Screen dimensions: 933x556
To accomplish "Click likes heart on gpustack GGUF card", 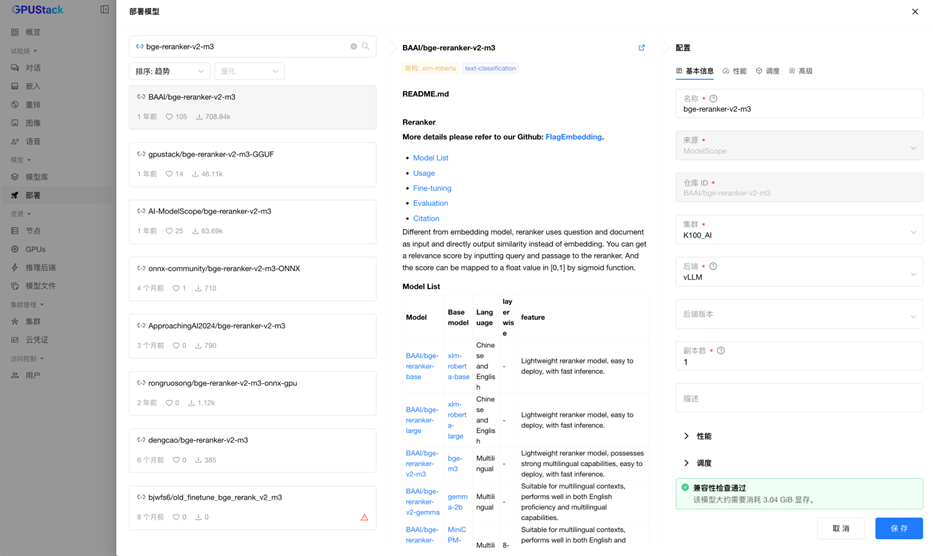I will pyautogui.click(x=169, y=174).
